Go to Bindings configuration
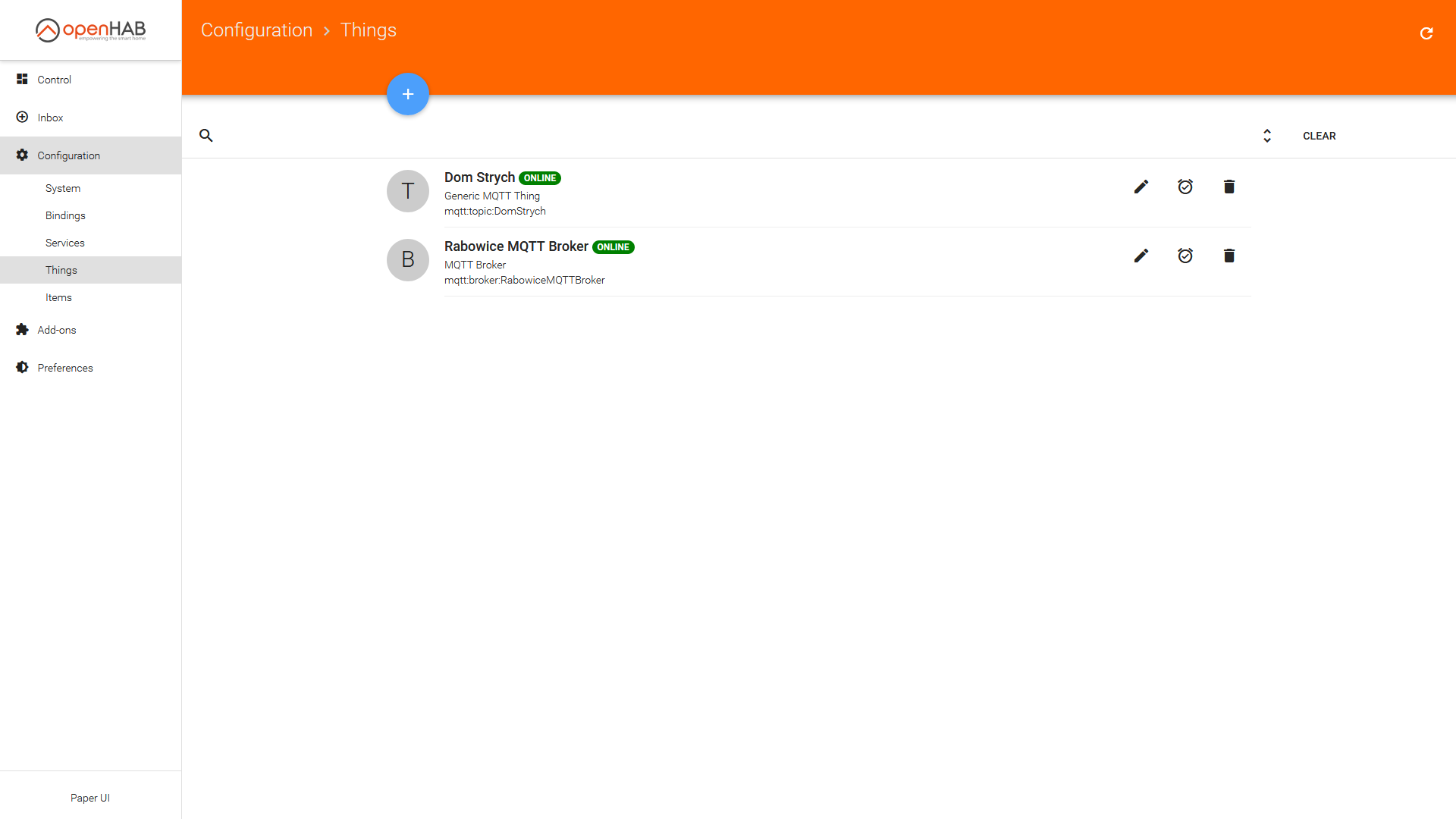This screenshot has height=819, width=1456. [x=90, y=215]
